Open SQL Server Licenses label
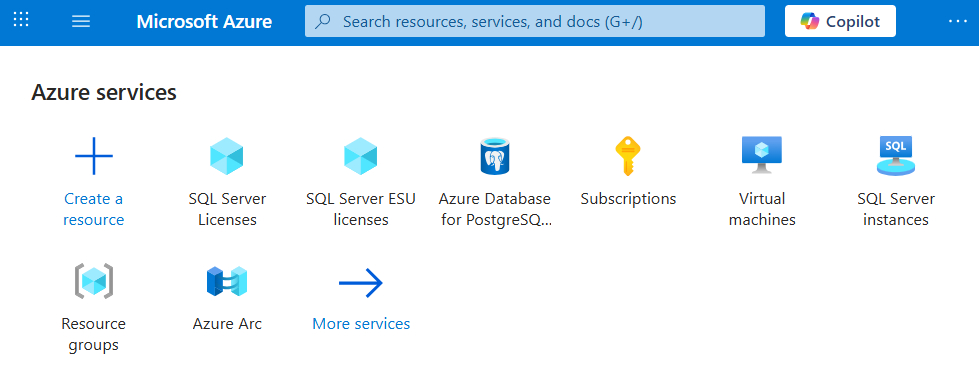The height and width of the screenshot is (379, 979). coord(227,209)
